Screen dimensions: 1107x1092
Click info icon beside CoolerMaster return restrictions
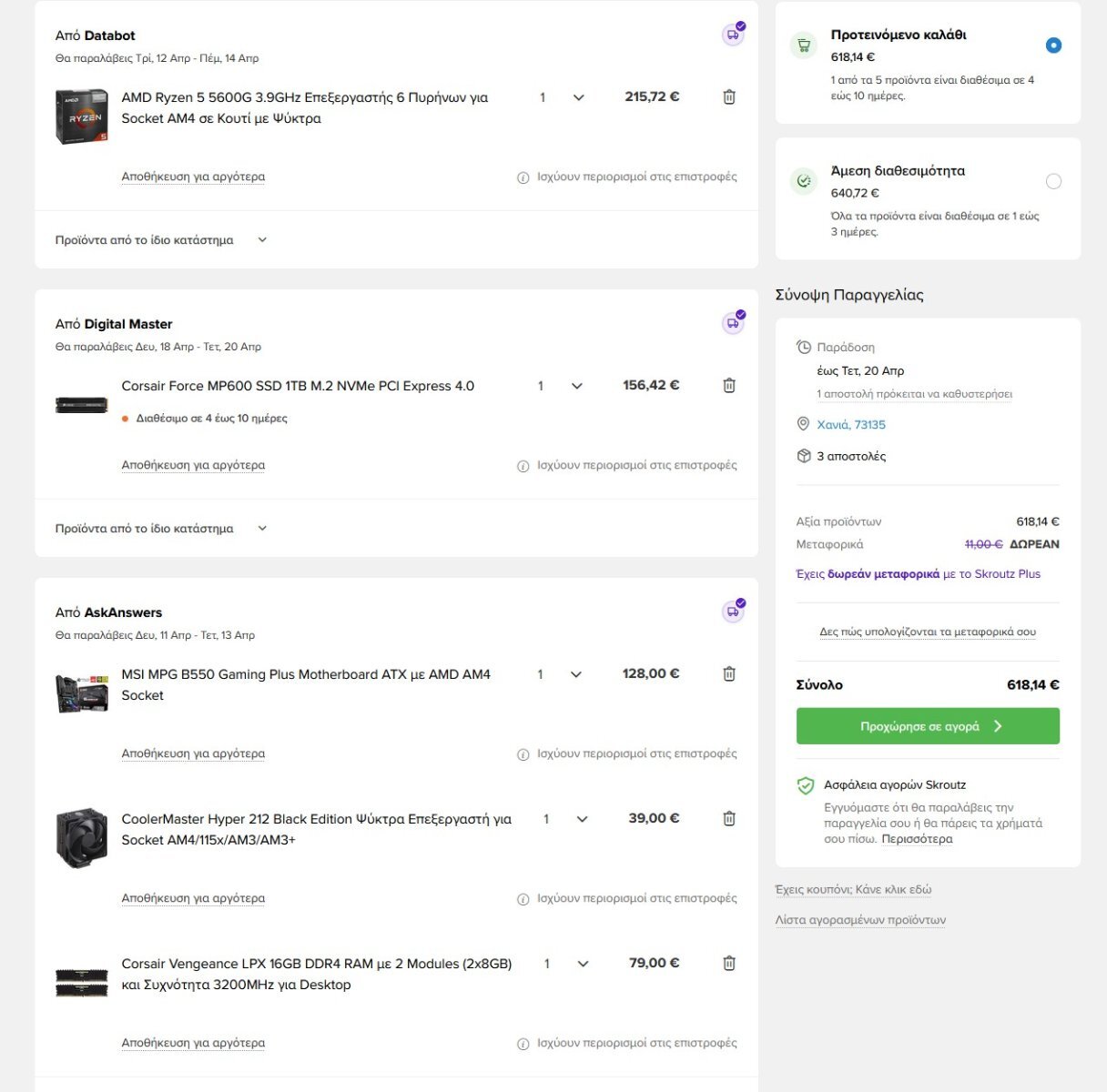(x=523, y=899)
